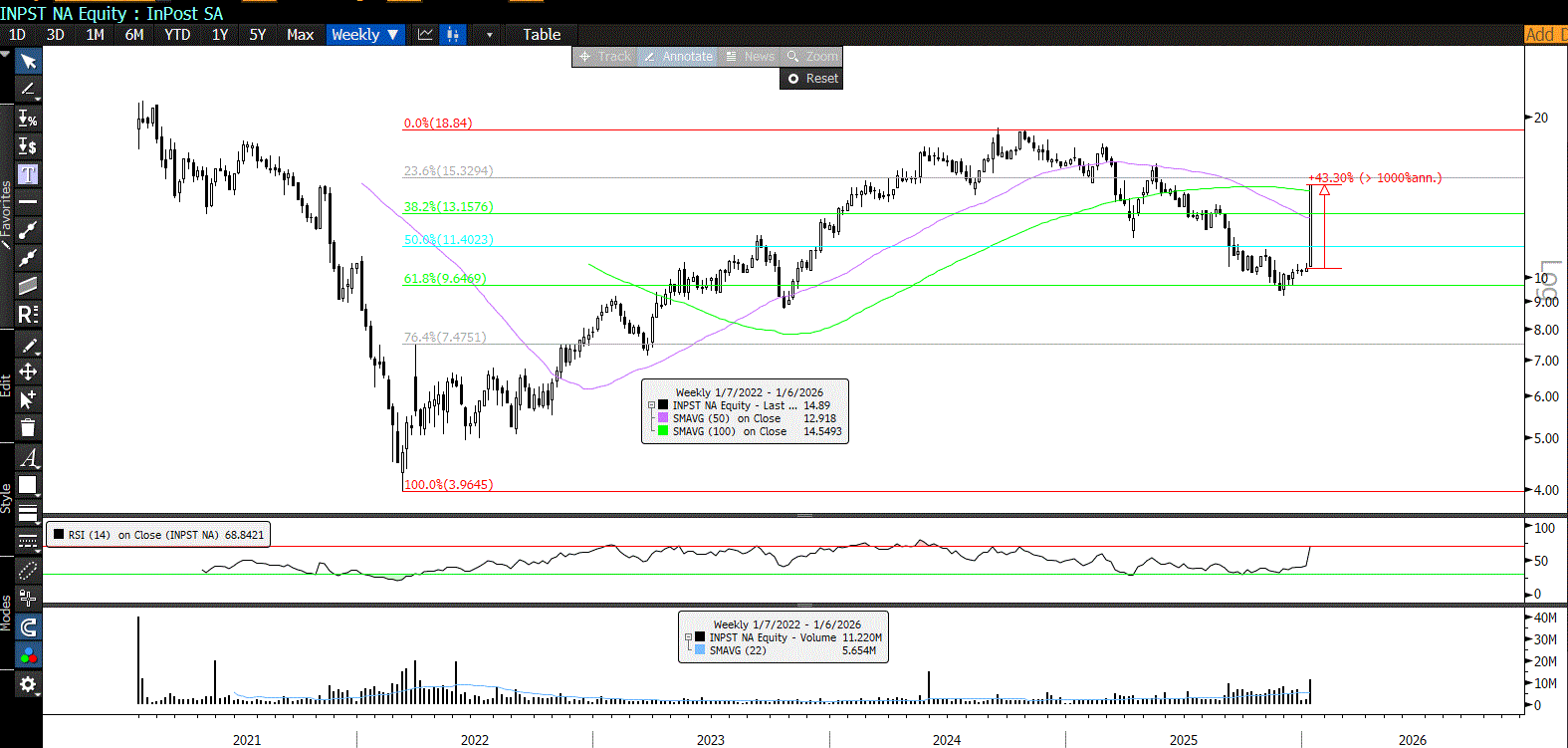Select the arrow pointer tool
The image size is (1568, 748).
tap(28, 62)
